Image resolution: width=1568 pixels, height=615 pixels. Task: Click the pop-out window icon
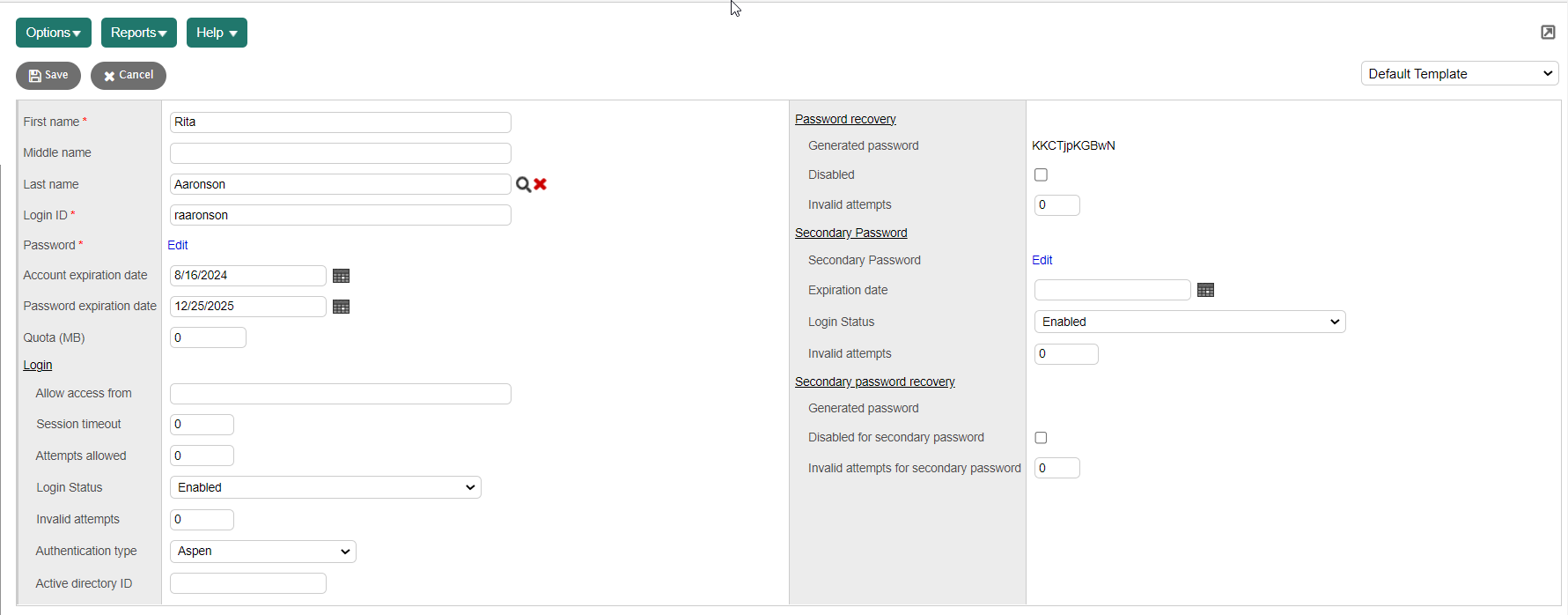pos(1548,33)
